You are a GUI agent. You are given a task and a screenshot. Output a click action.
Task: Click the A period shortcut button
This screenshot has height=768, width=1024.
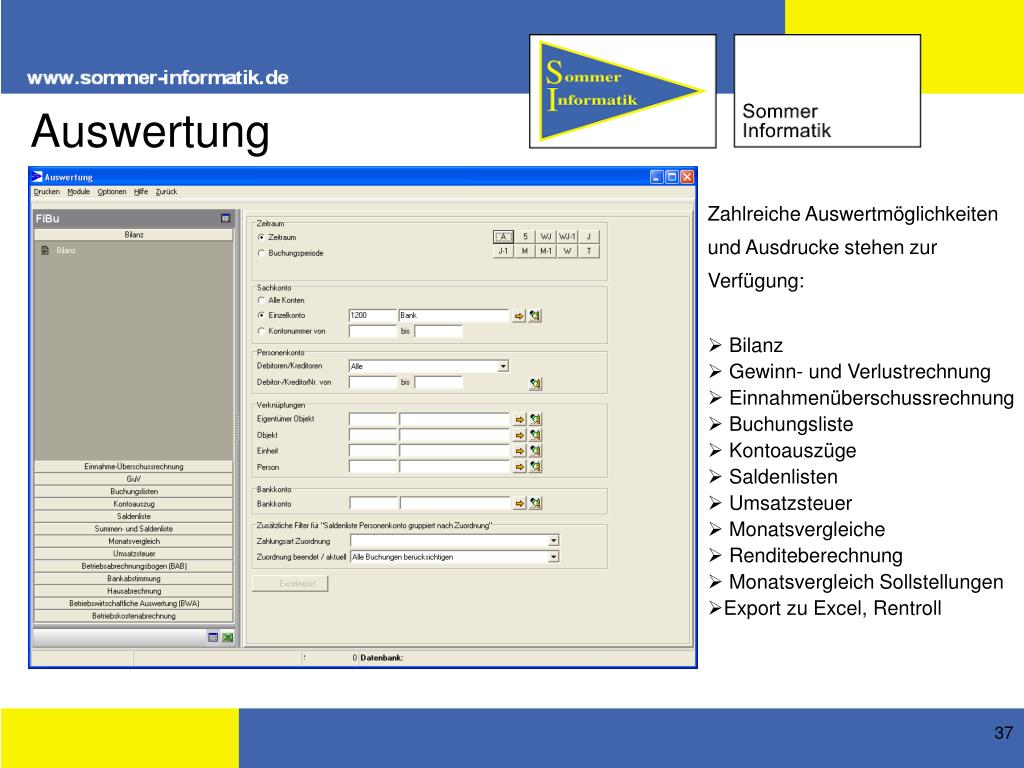(503, 237)
